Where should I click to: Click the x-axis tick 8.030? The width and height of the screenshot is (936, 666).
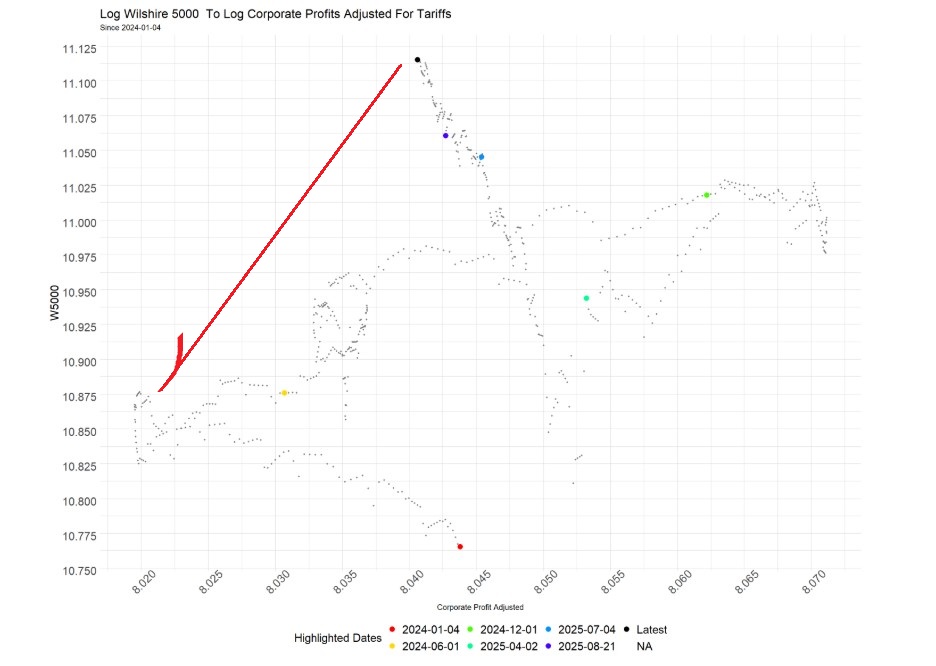tap(278, 582)
